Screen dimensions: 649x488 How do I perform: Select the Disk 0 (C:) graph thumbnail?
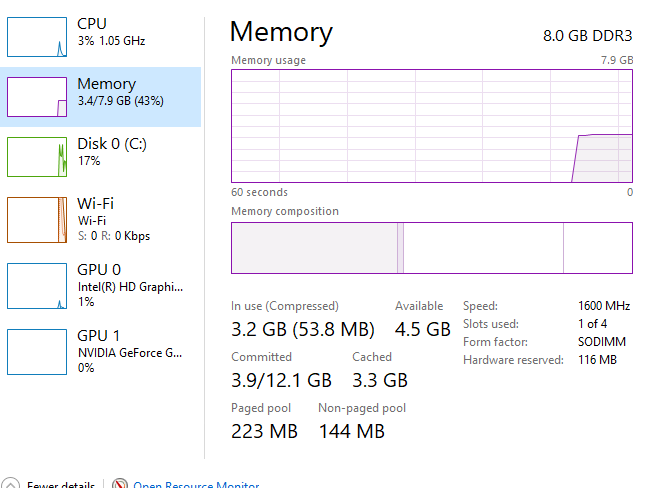click(37, 157)
